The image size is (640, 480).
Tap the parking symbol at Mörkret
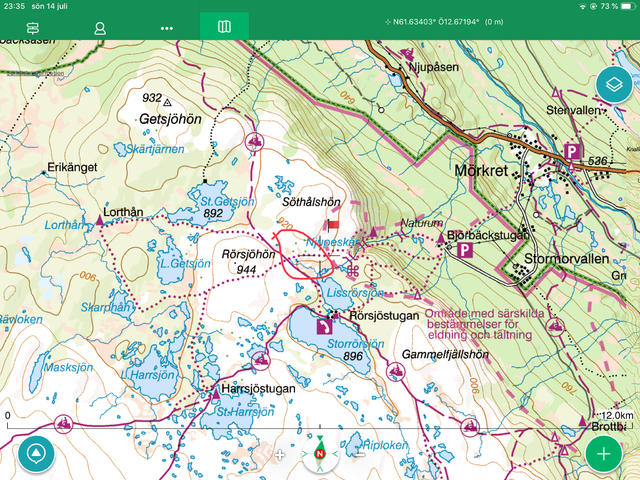572,152
